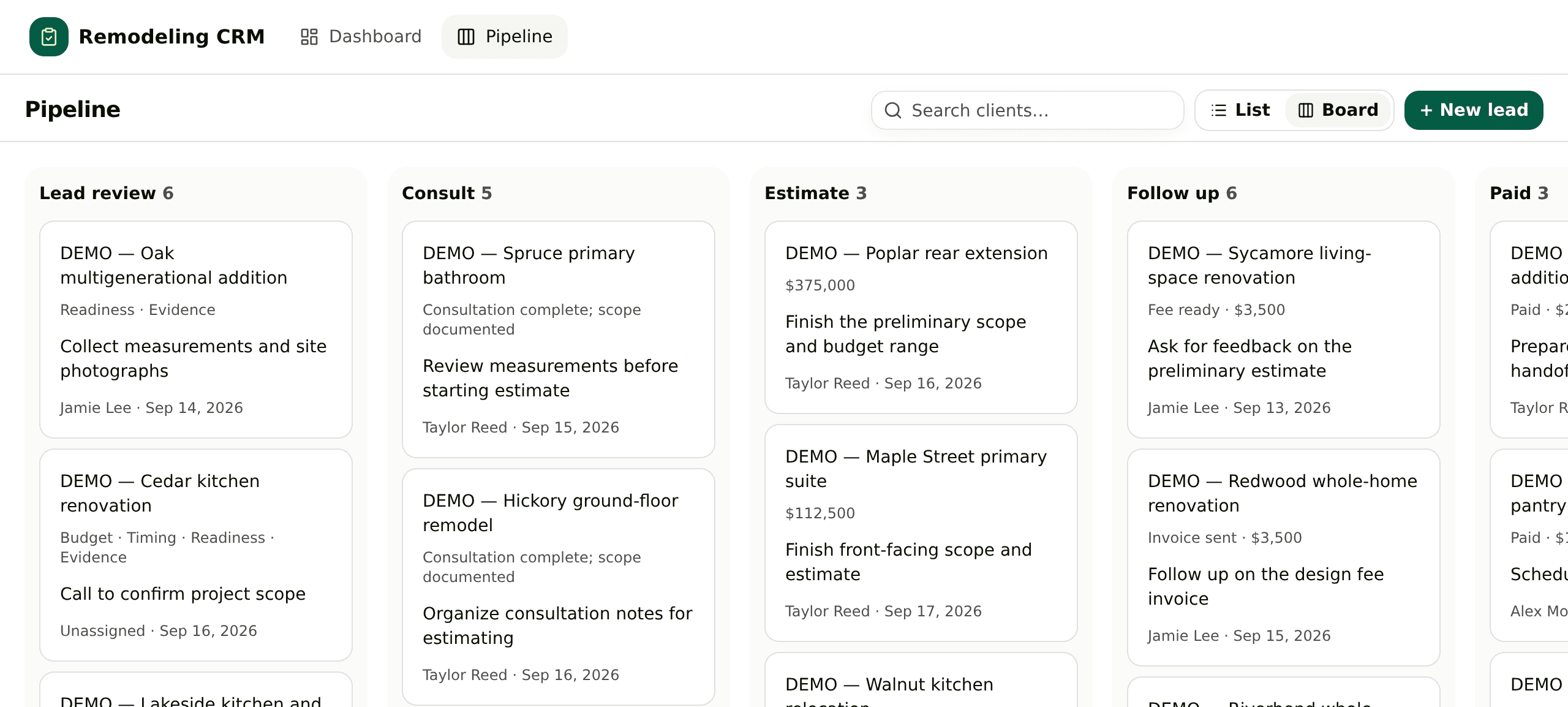Click "Jamie Lee · Sep 14, 2026" on Oak card

[x=152, y=407]
